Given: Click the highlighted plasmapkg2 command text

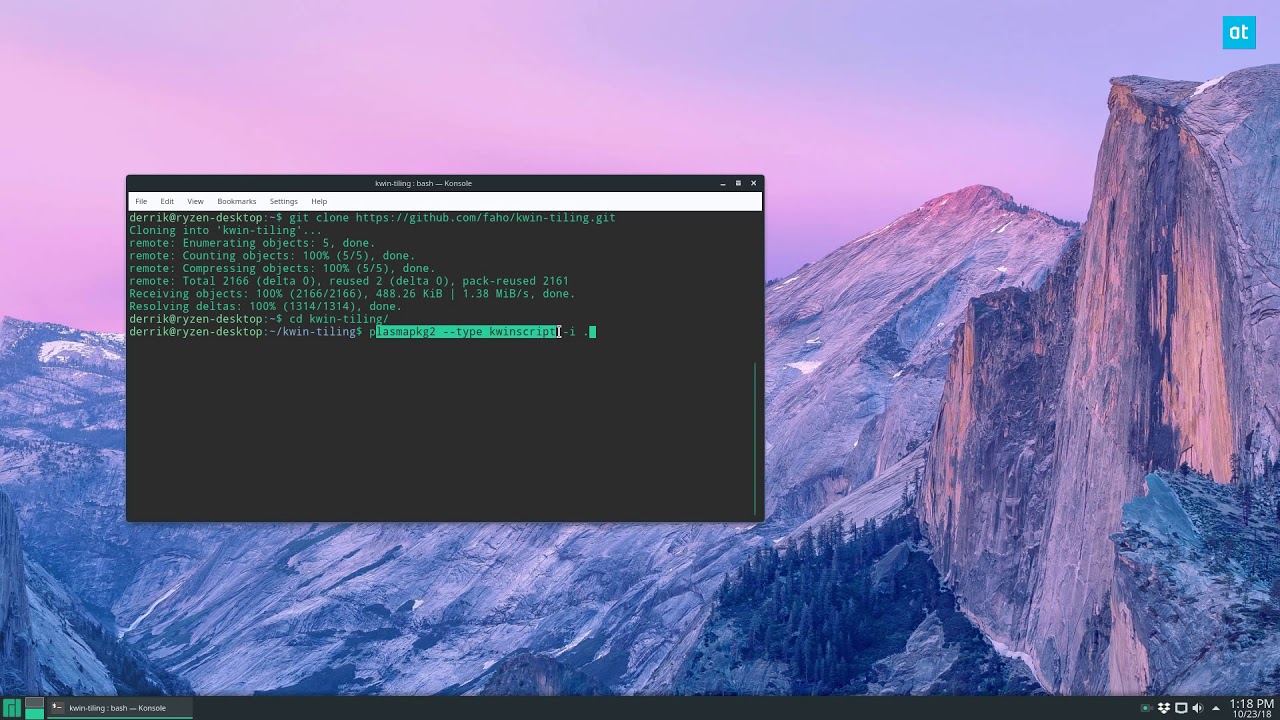Looking at the screenshot, I should [465, 332].
